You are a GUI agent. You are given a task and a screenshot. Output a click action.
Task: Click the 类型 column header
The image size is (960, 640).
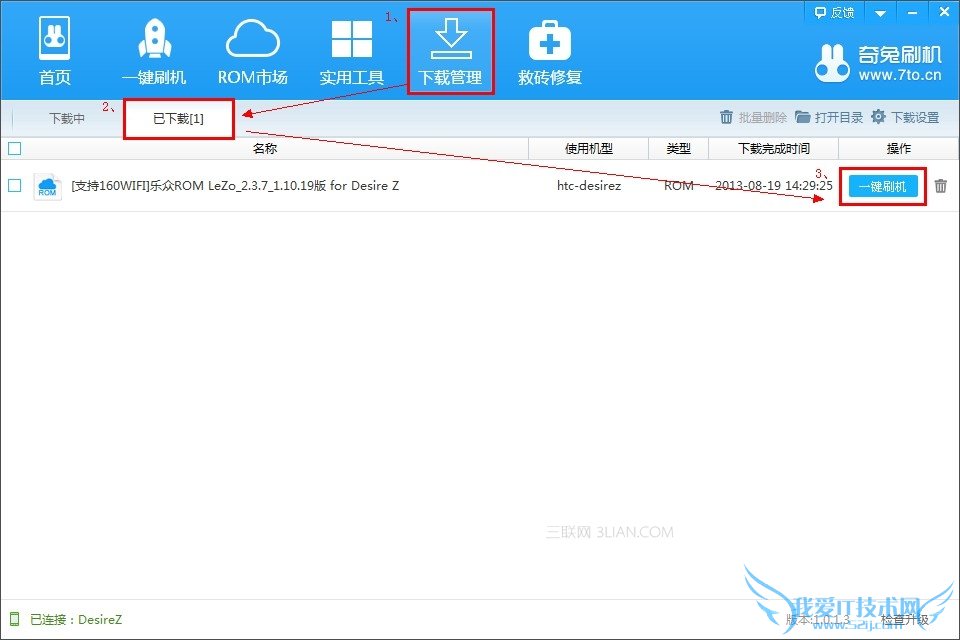[678, 148]
